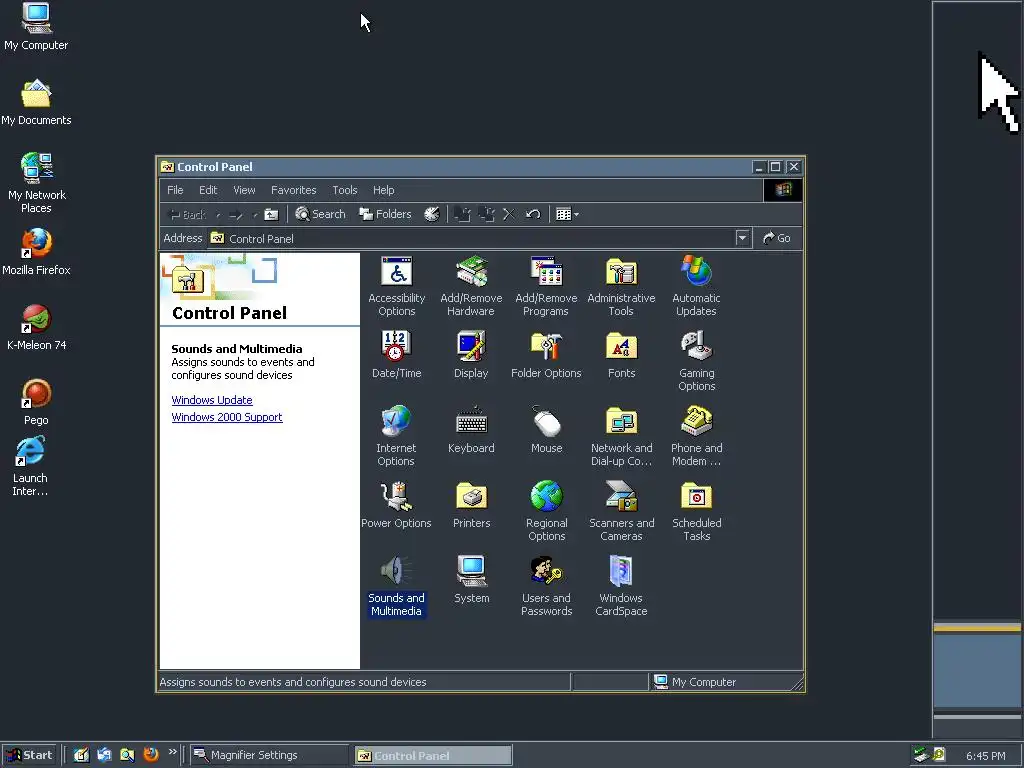Select My Computer desktop icon
The height and width of the screenshot is (768, 1024).
(36, 27)
